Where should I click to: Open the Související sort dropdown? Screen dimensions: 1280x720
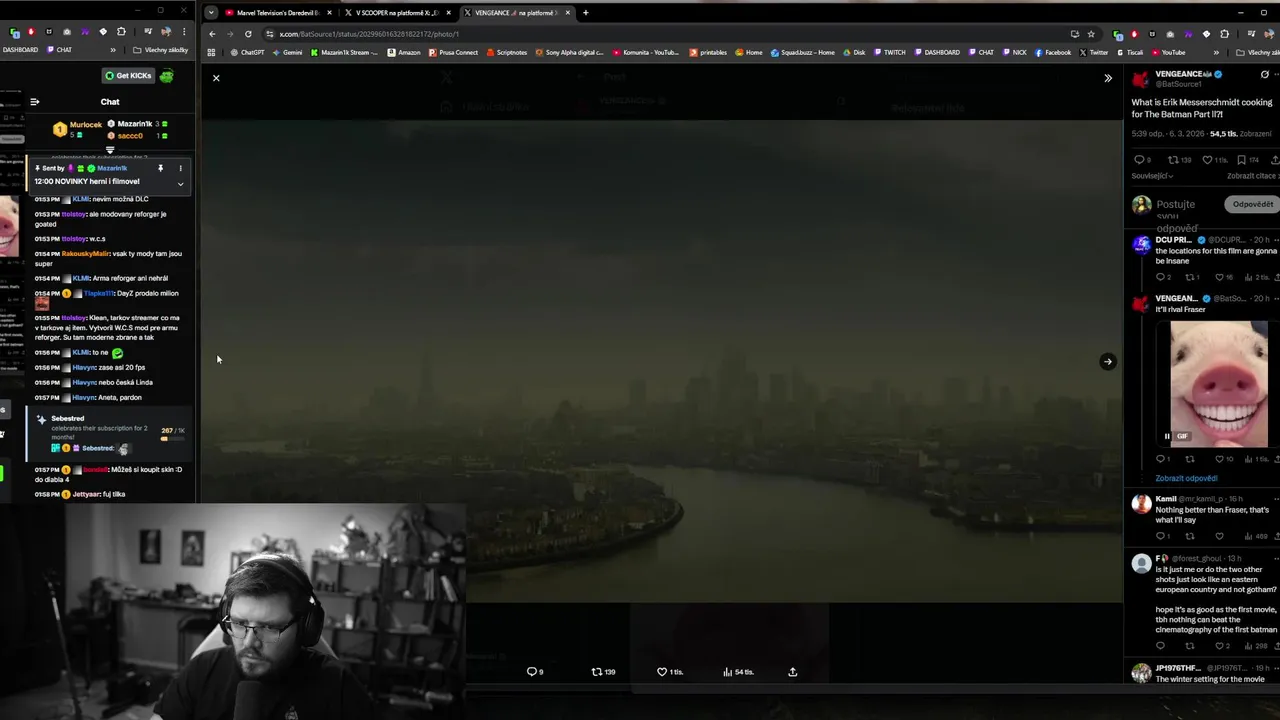click(x=1152, y=176)
